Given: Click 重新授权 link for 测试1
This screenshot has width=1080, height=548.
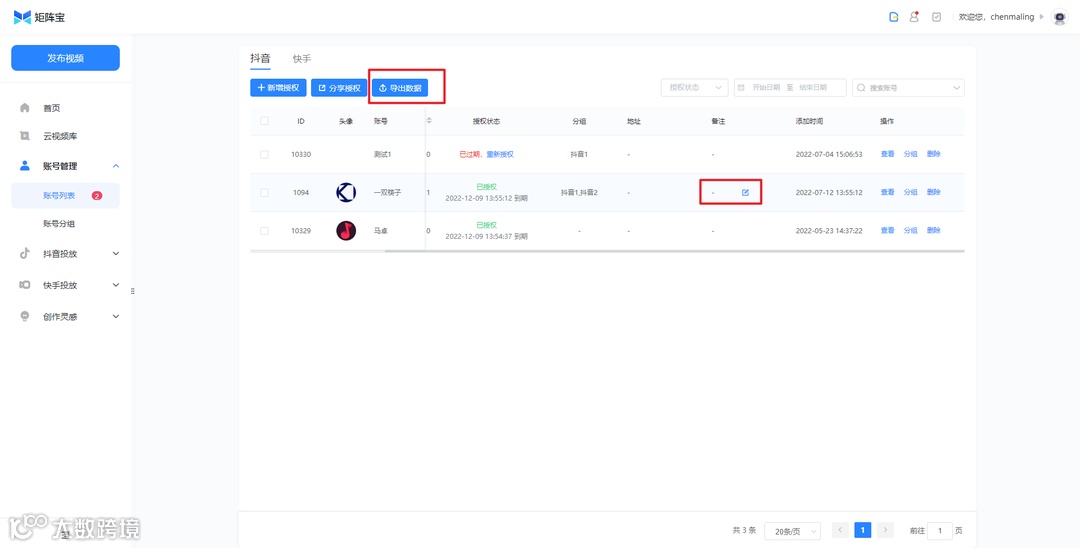Looking at the screenshot, I should coord(500,154).
